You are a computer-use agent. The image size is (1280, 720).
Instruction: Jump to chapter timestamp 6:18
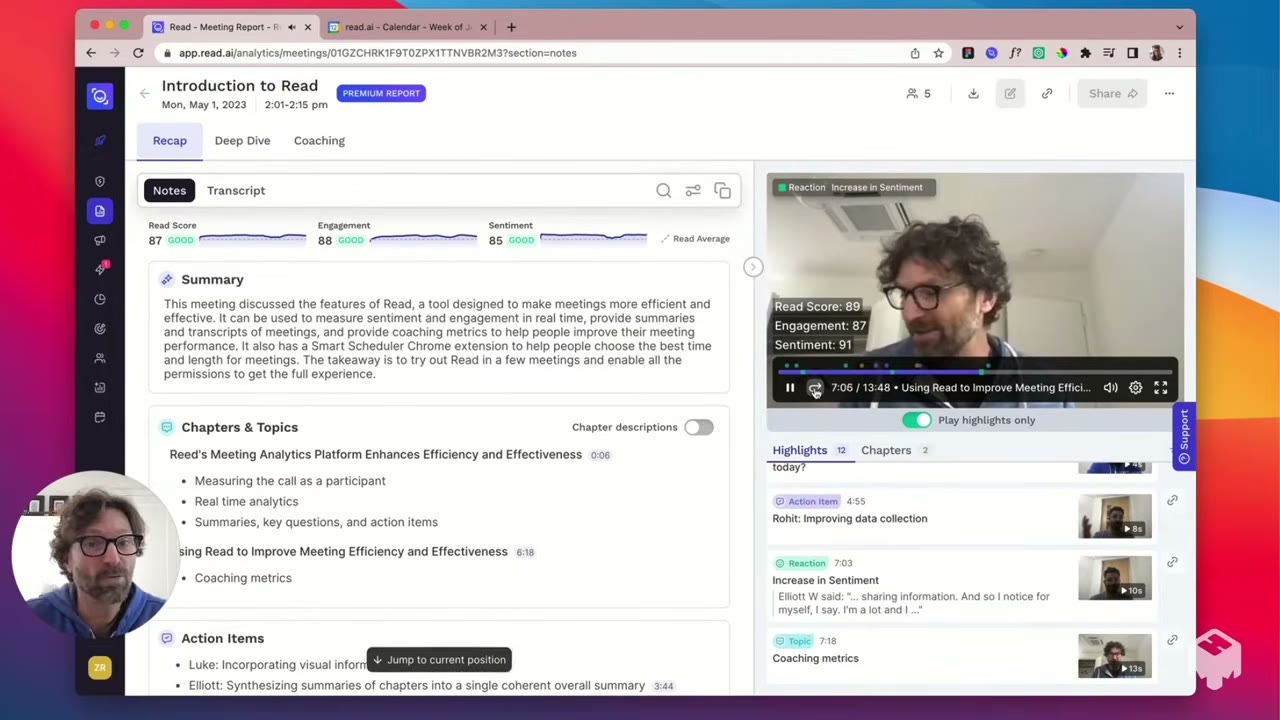coord(525,552)
